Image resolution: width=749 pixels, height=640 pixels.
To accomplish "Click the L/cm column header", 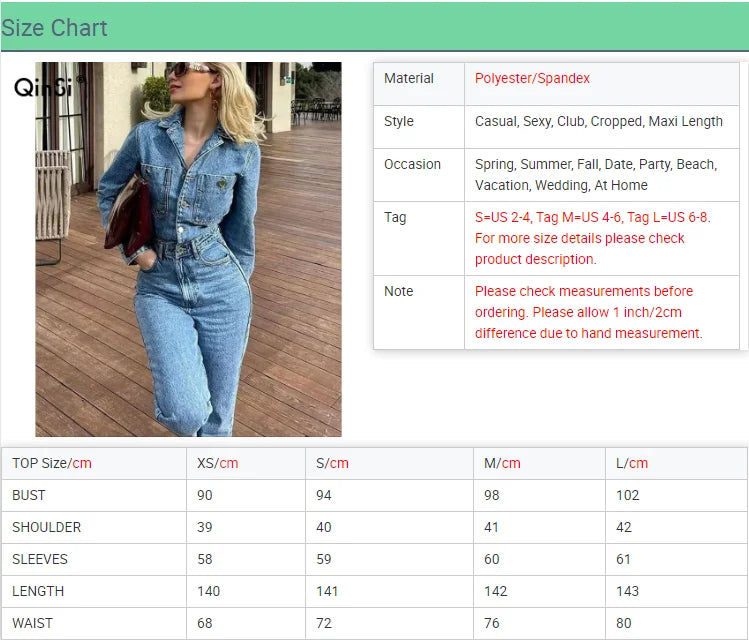I will 632,463.
